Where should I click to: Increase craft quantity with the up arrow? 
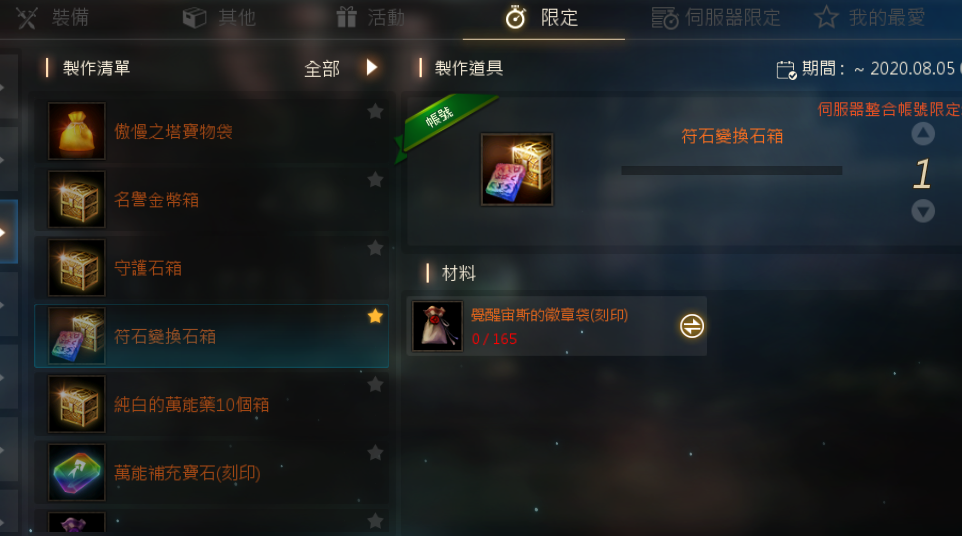pyautogui.click(x=923, y=134)
